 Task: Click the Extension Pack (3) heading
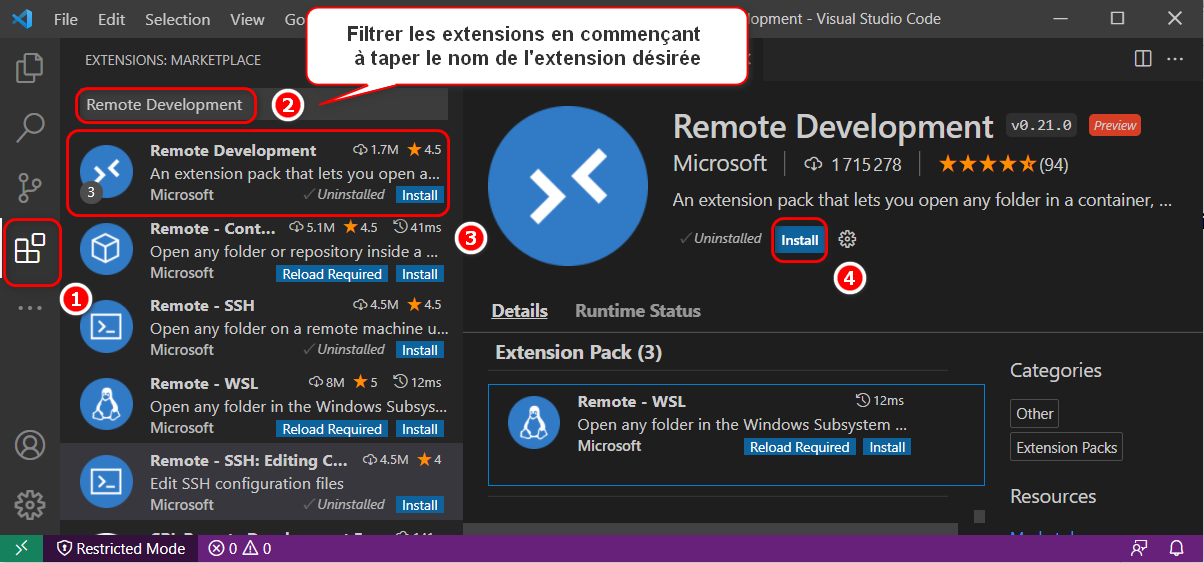click(579, 352)
